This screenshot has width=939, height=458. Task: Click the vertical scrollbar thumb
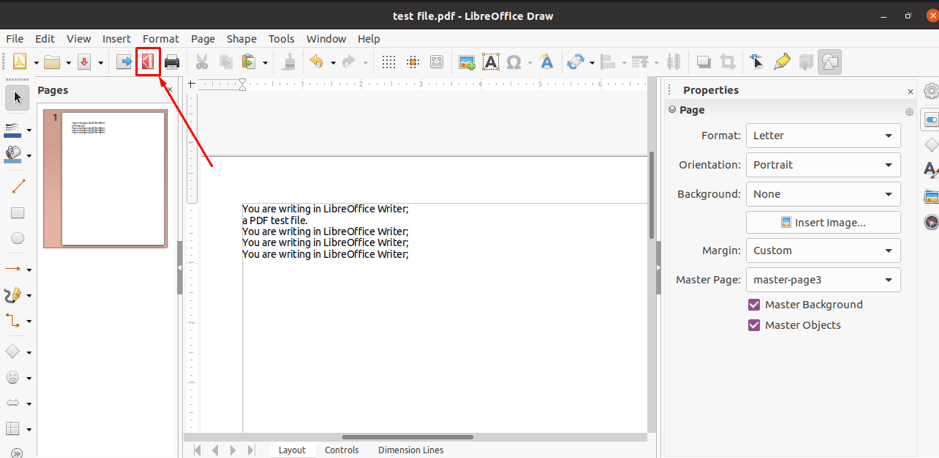click(652, 195)
